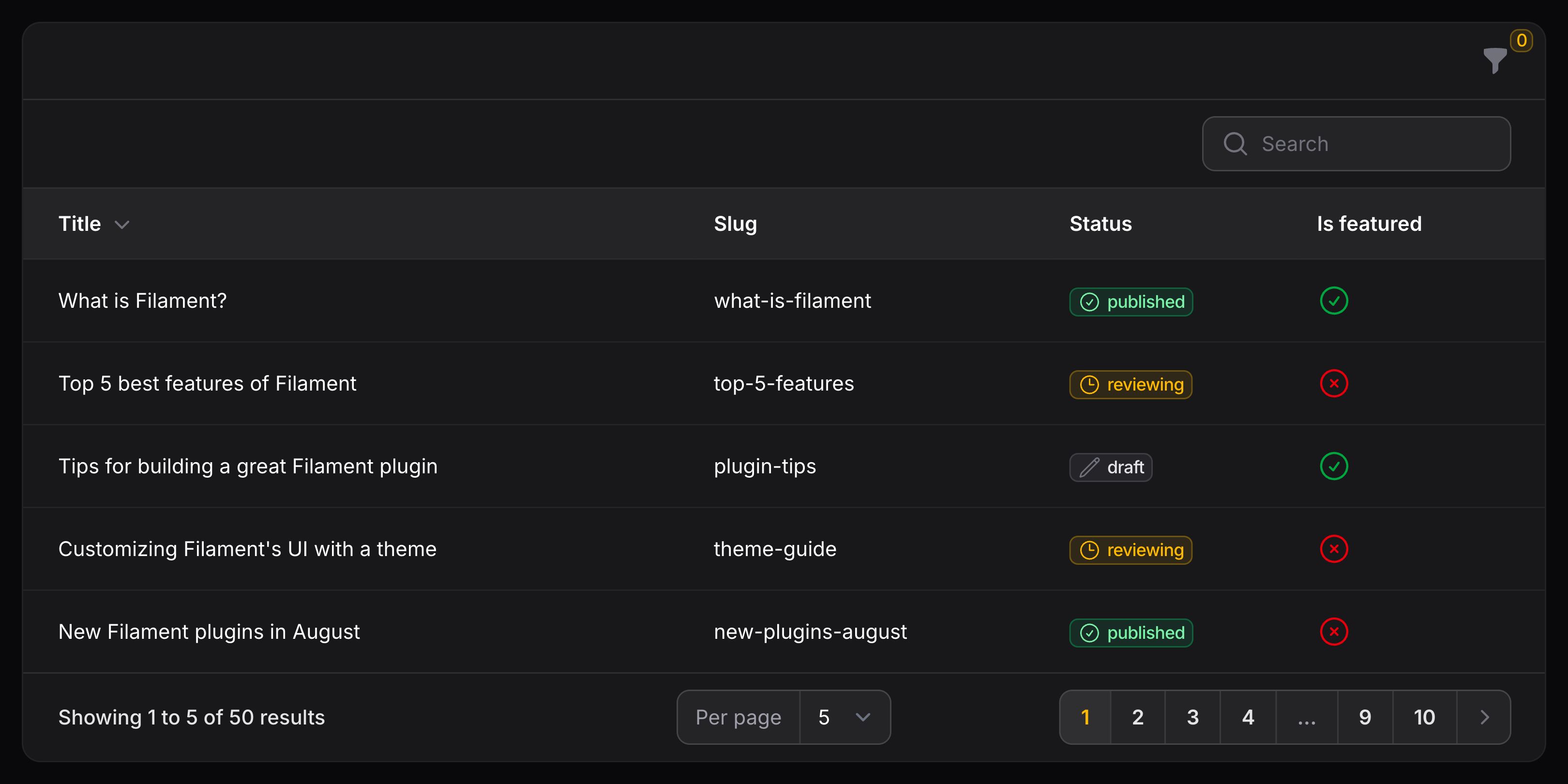The image size is (1568, 784).
Task: Click the next page arrow
Action: click(1484, 717)
